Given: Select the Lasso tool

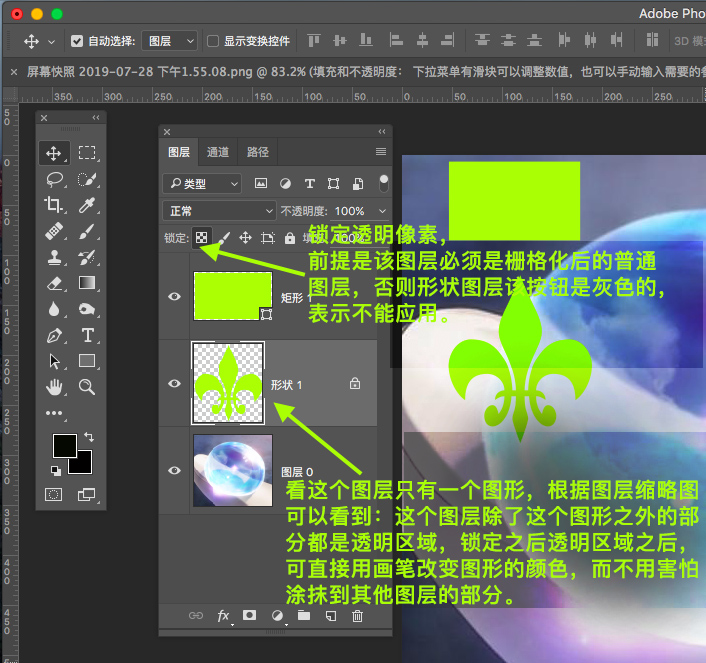Looking at the screenshot, I should pos(54,179).
